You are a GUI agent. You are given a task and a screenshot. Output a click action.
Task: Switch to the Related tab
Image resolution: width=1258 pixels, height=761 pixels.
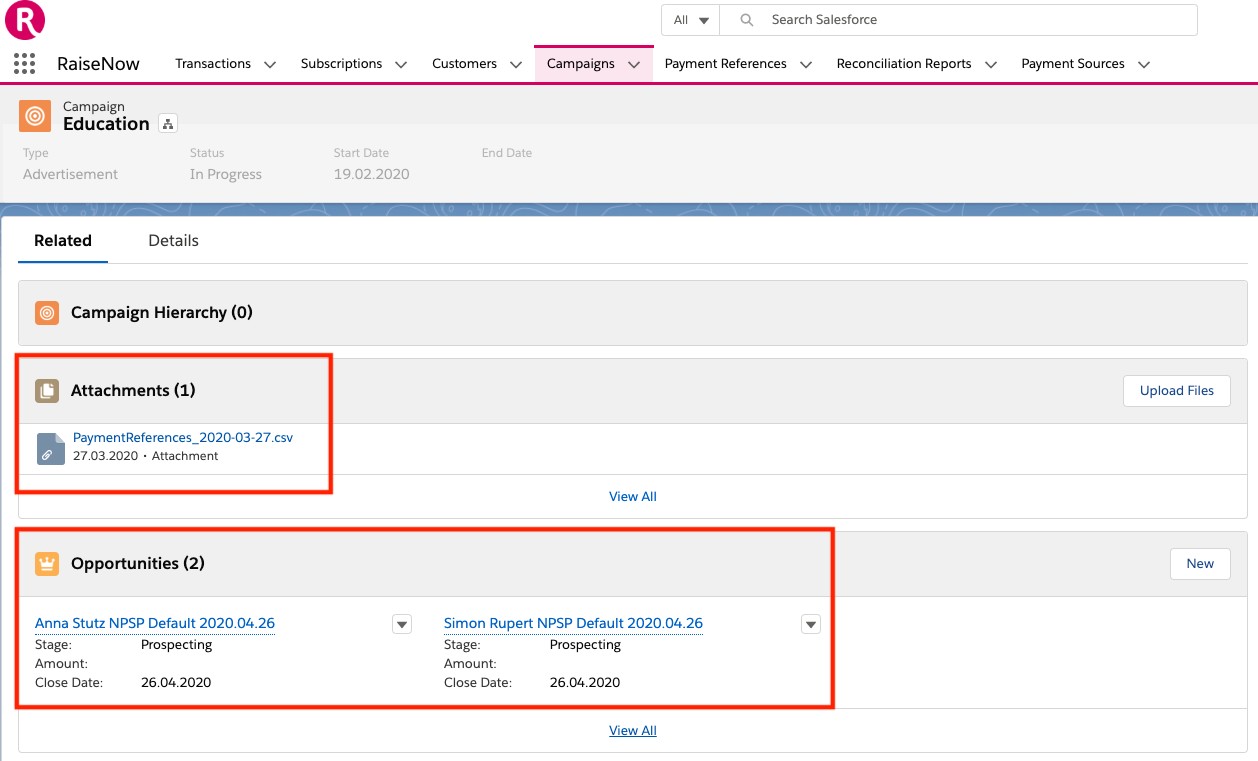coord(63,241)
